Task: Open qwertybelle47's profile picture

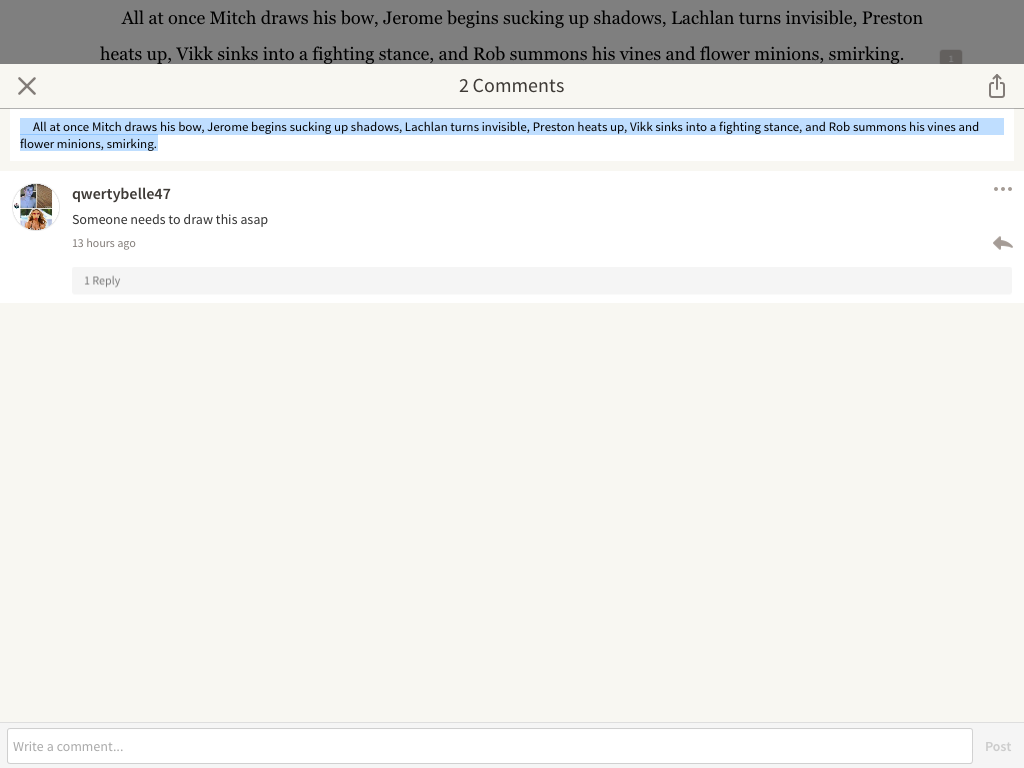Action: [36, 207]
